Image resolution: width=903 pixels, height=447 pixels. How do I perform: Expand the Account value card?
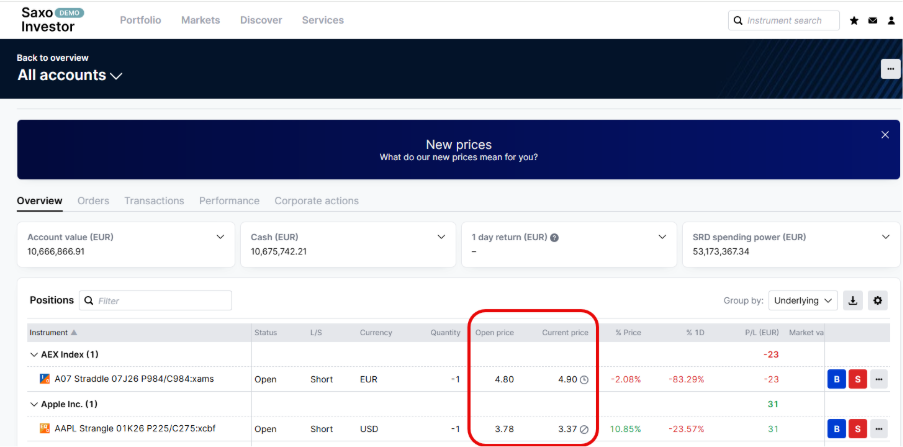(x=220, y=237)
